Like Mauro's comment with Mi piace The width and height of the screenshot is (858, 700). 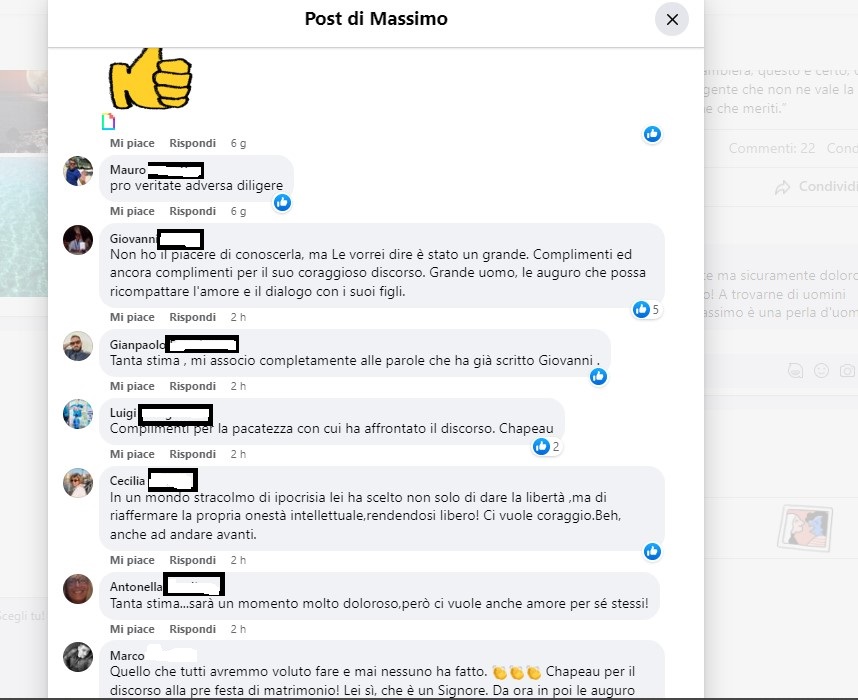pos(132,211)
